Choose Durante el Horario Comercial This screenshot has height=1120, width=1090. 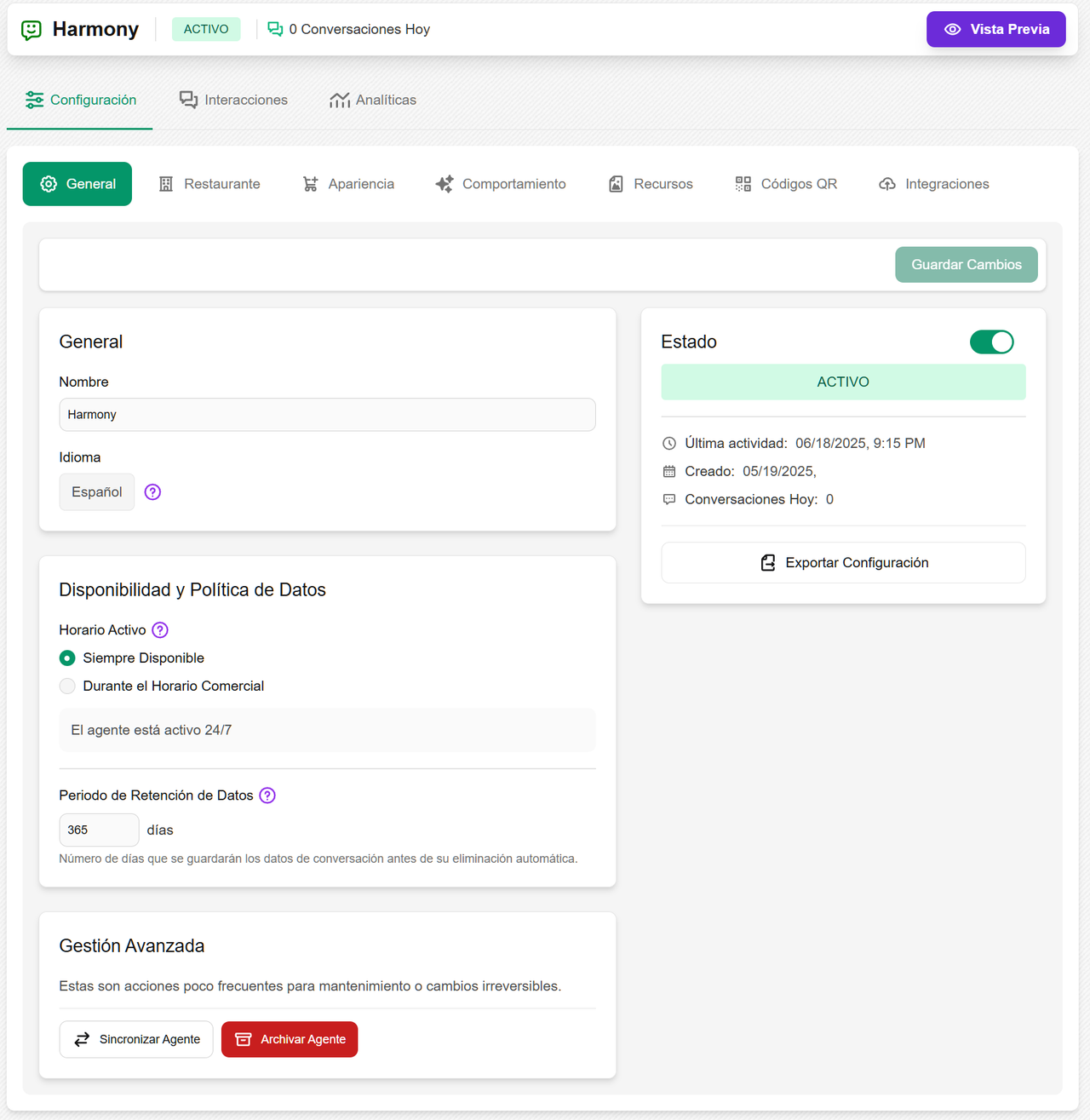coord(67,686)
